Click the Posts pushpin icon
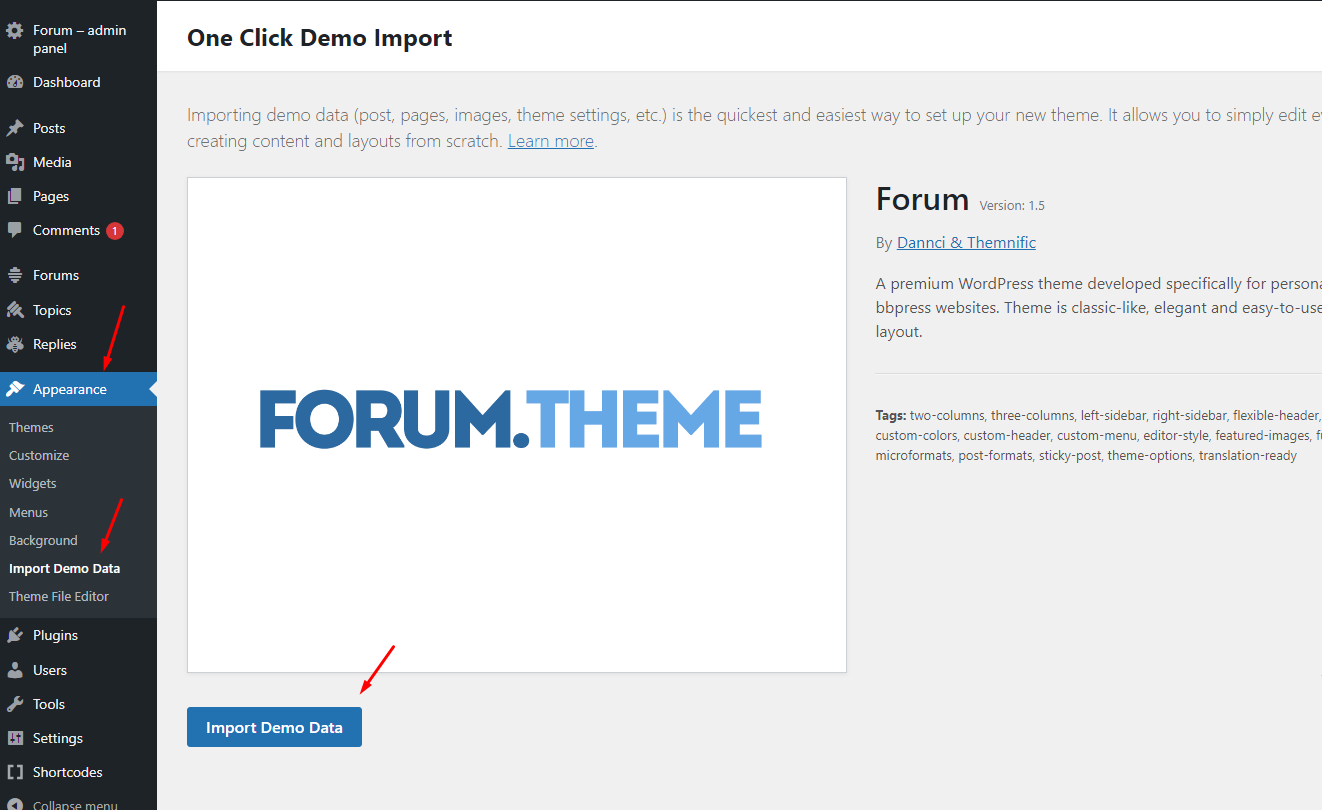Viewport: 1322px width, 810px height. pos(15,128)
